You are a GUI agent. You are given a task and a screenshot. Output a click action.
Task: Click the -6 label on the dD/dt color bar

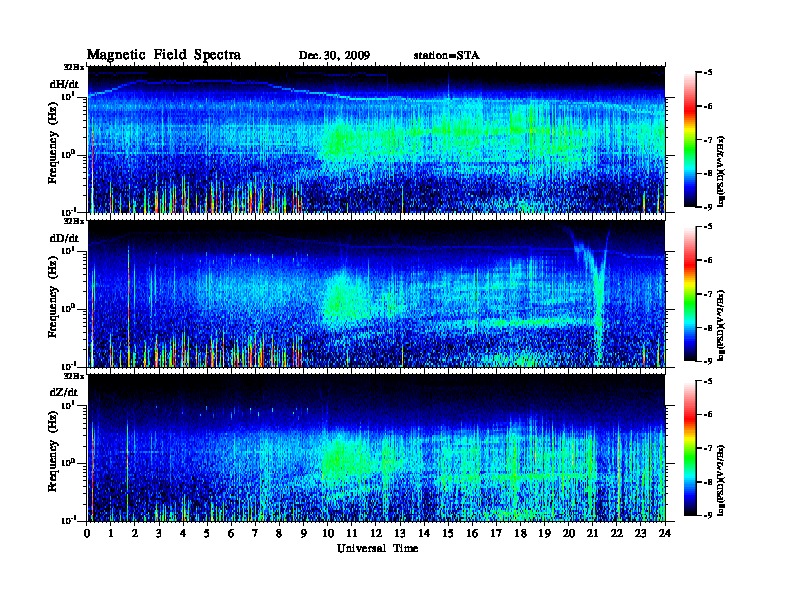(x=707, y=261)
